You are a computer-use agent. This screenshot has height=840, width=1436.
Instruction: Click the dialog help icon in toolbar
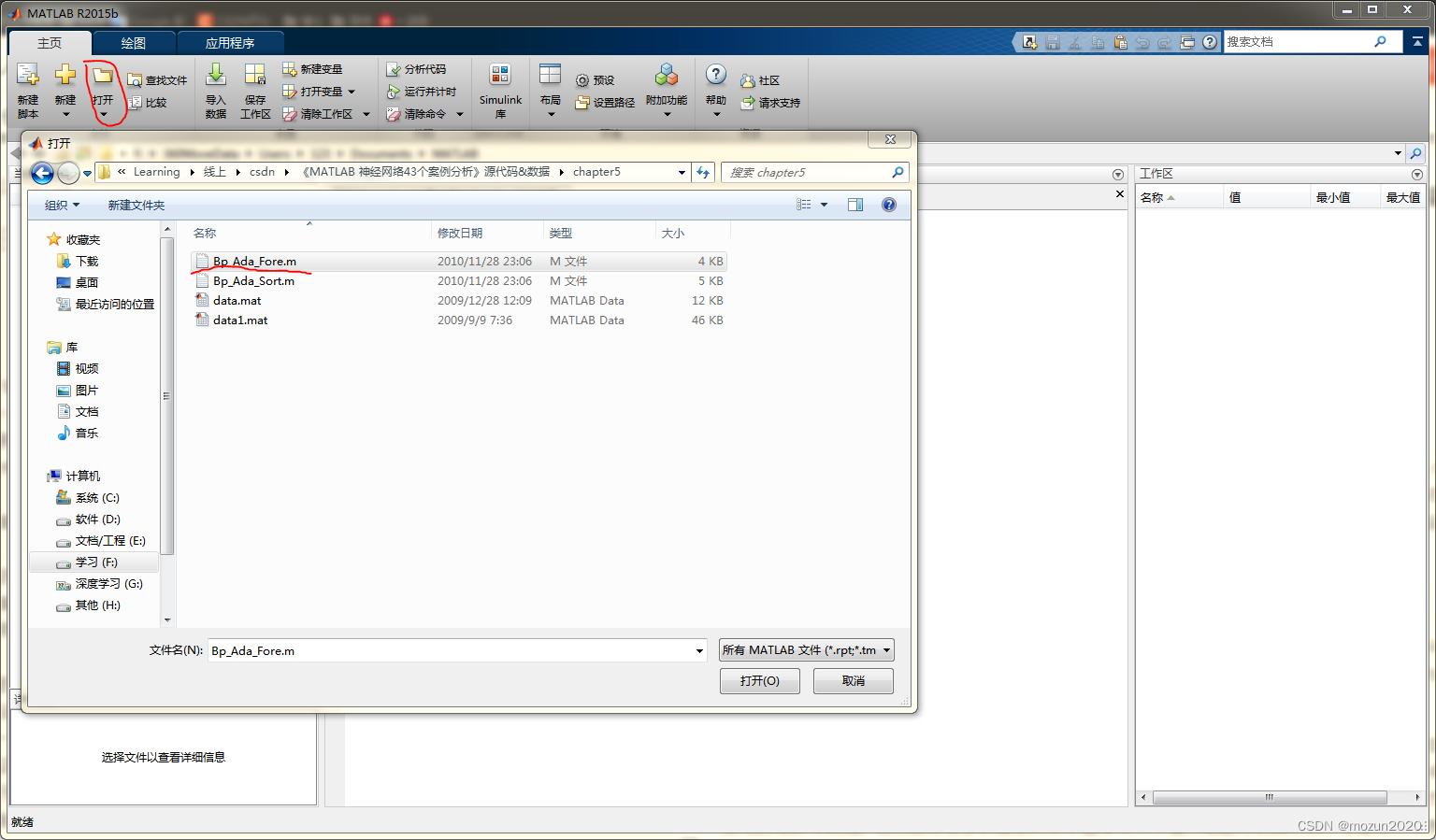[x=889, y=205]
